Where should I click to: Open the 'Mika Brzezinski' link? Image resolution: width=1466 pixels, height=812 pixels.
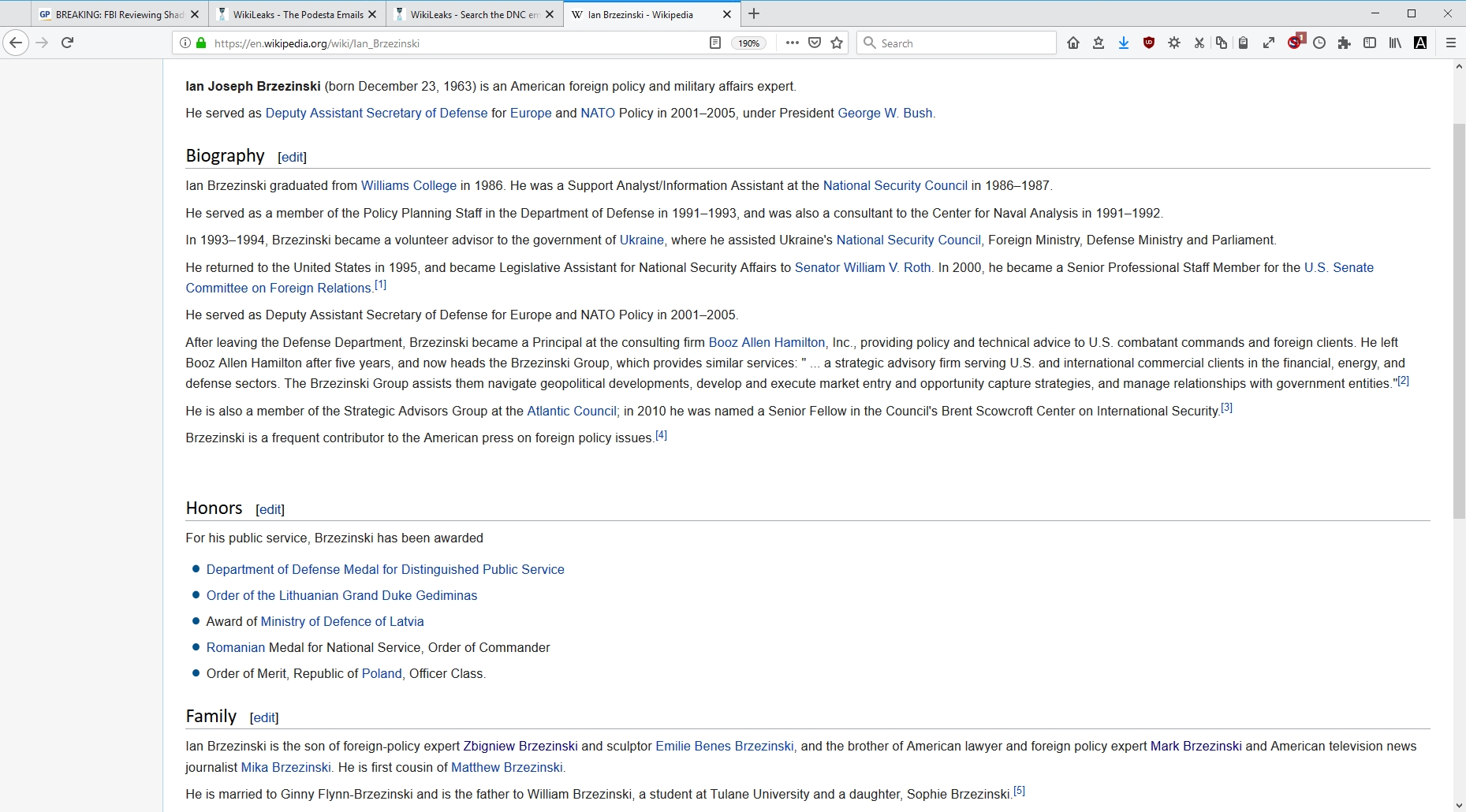click(285, 767)
